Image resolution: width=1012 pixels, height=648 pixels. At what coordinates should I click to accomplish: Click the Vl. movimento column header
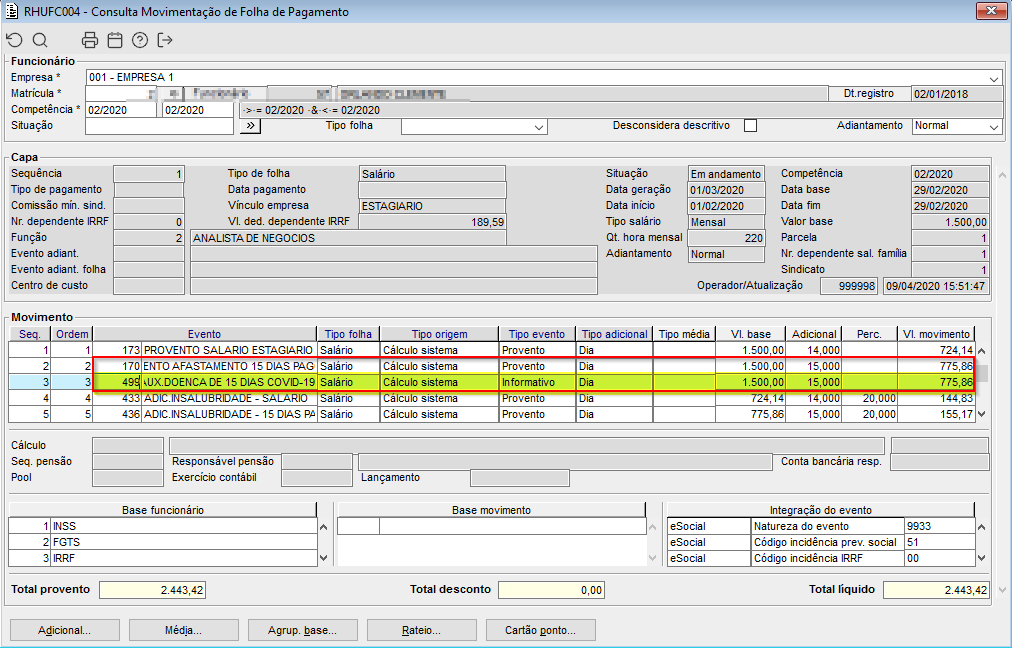click(935, 334)
